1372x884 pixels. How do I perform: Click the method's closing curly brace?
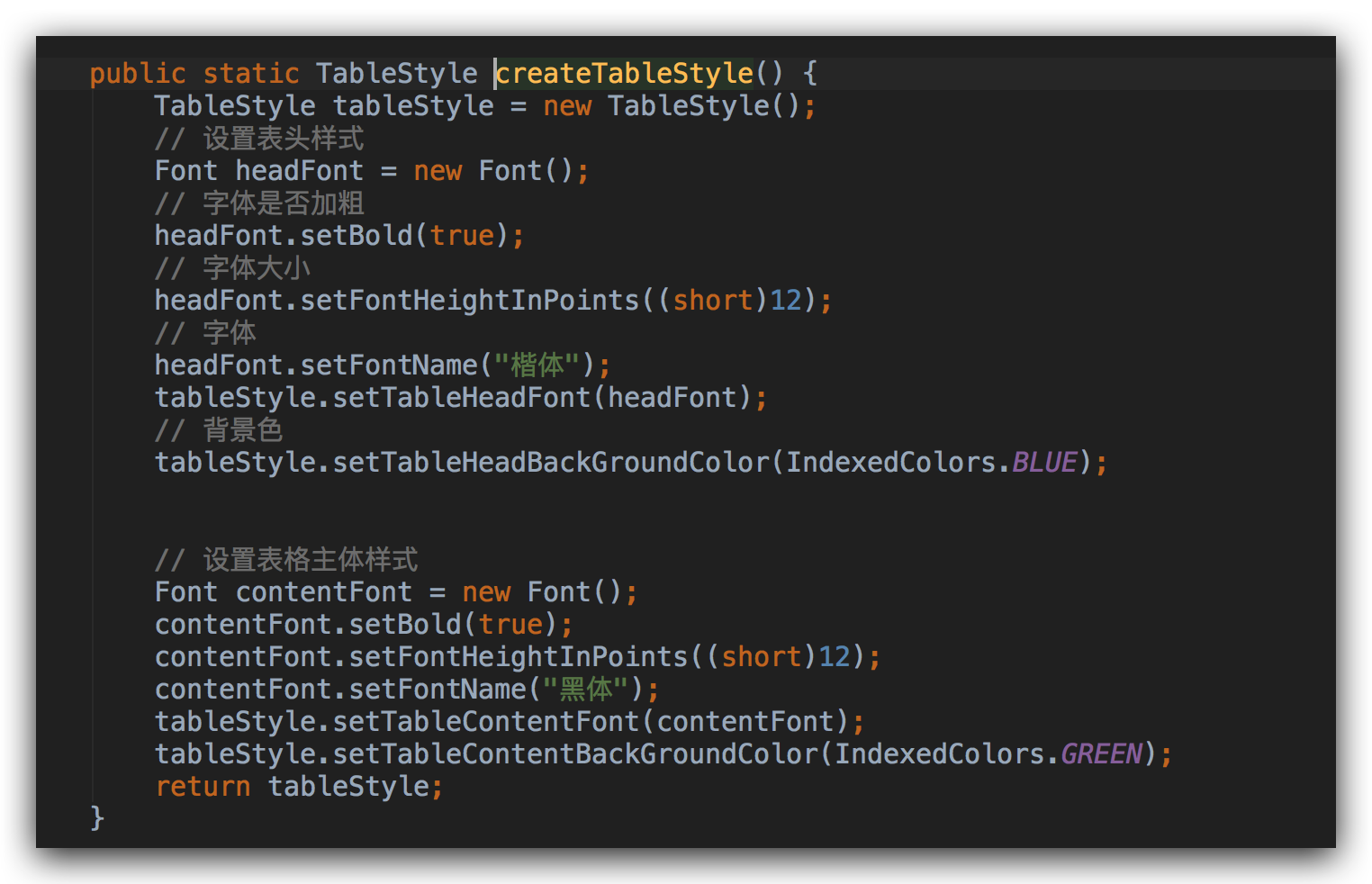pos(97,817)
